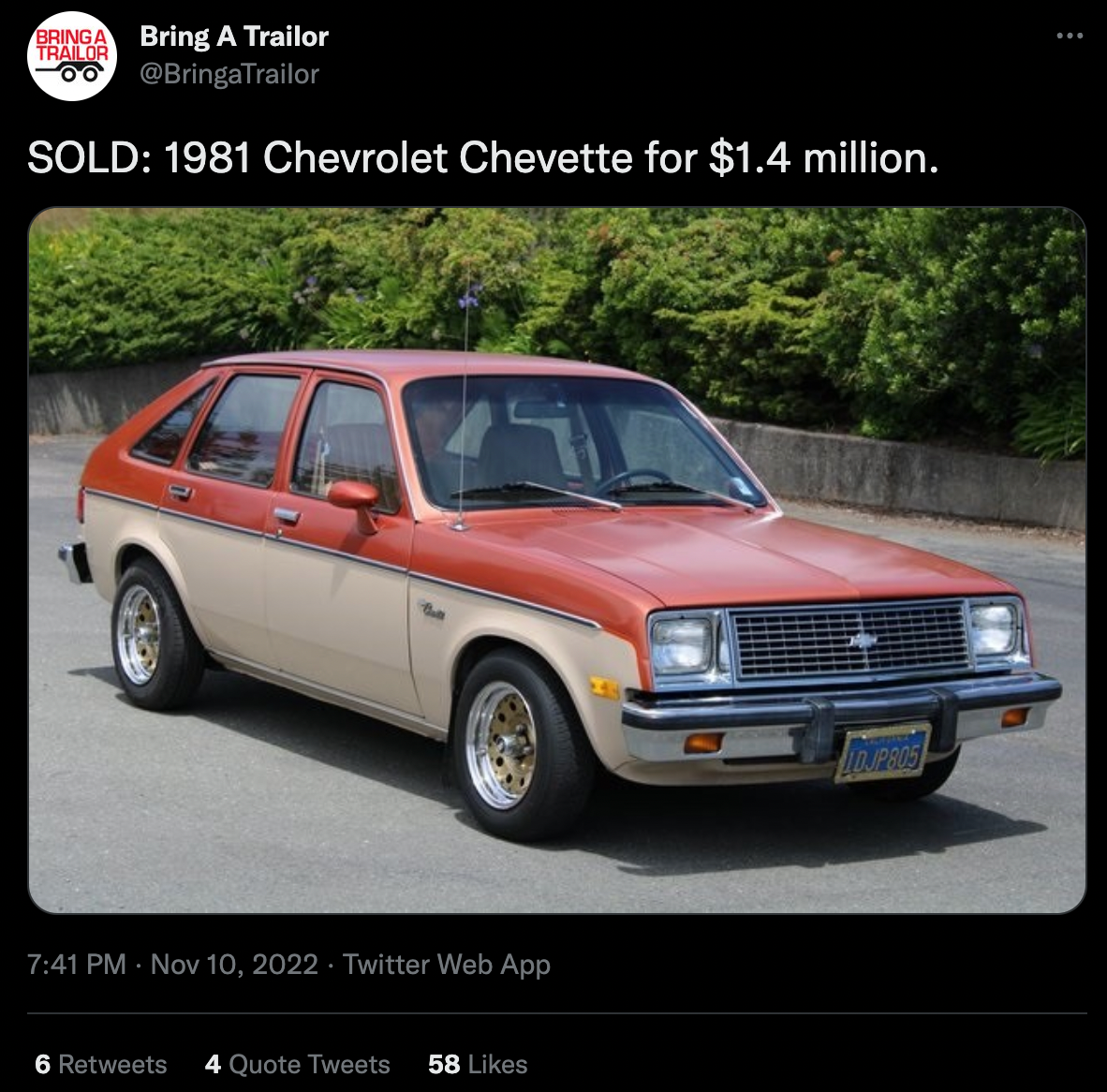Click the blue license plate in photo

(x=882, y=752)
